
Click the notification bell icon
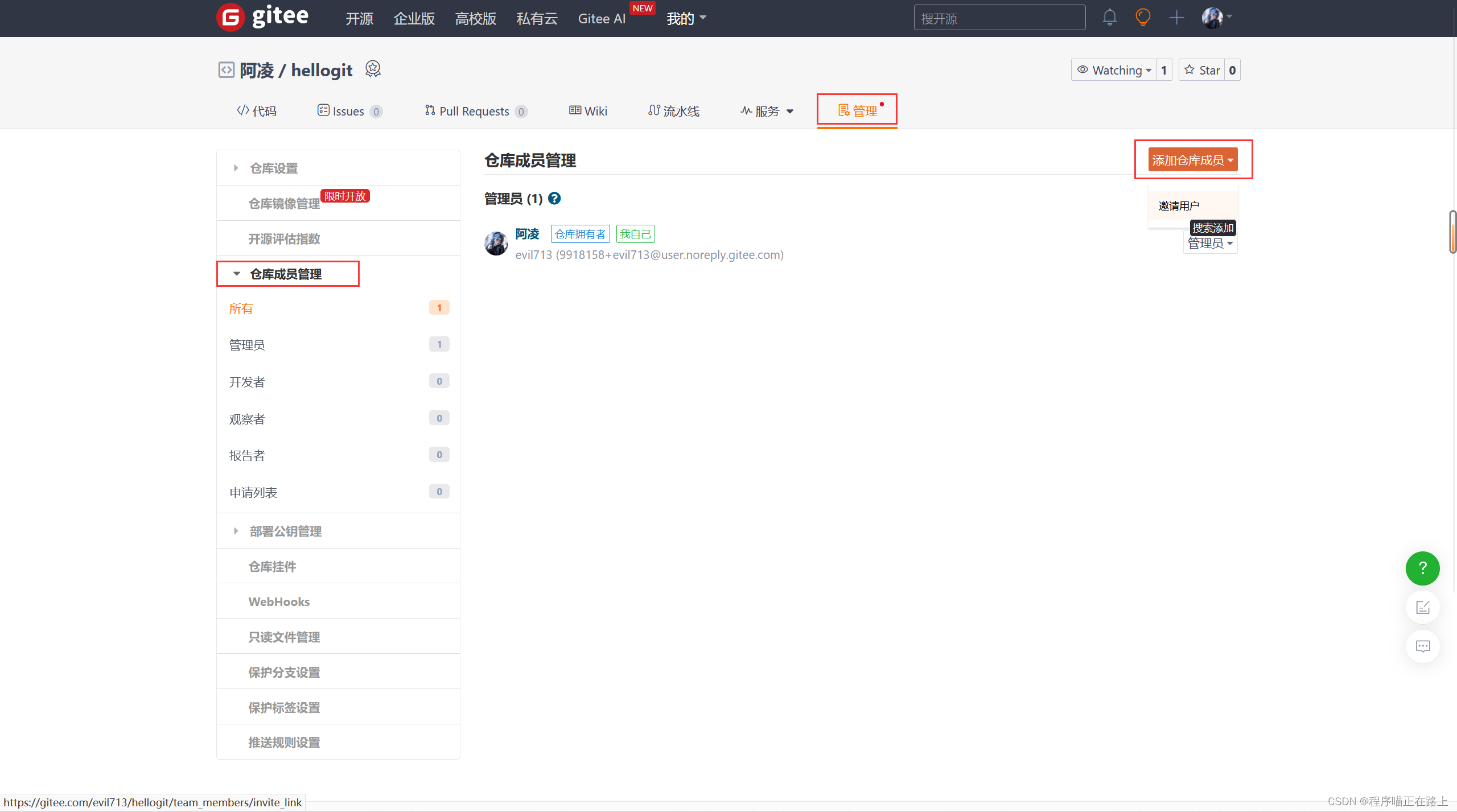(1109, 18)
